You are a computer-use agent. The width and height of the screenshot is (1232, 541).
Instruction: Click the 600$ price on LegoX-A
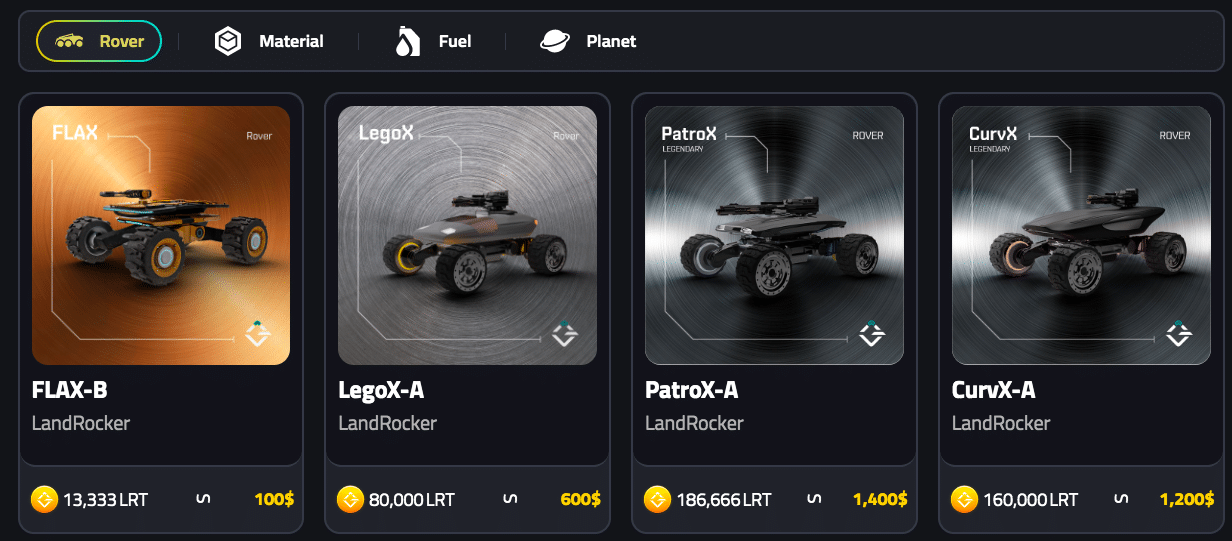click(581, 499)
